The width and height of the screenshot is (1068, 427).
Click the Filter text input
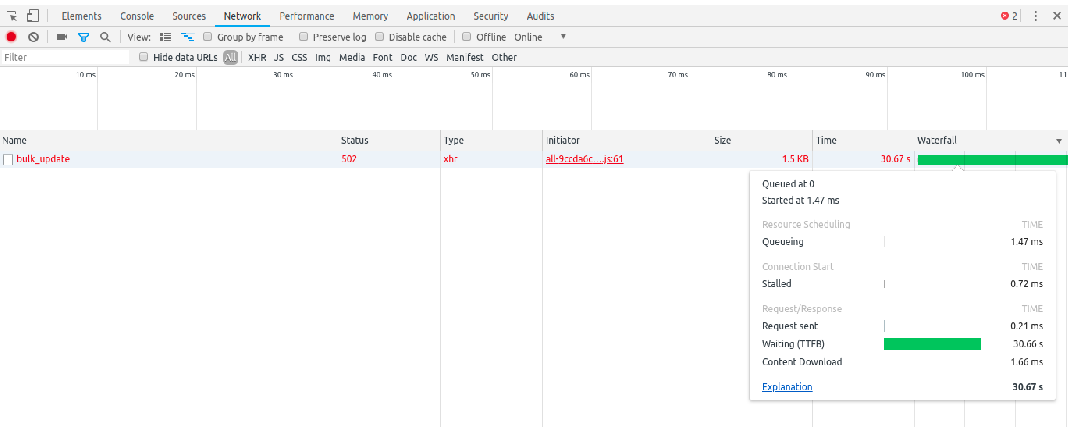pyautogui.click(x=65, y=57)
